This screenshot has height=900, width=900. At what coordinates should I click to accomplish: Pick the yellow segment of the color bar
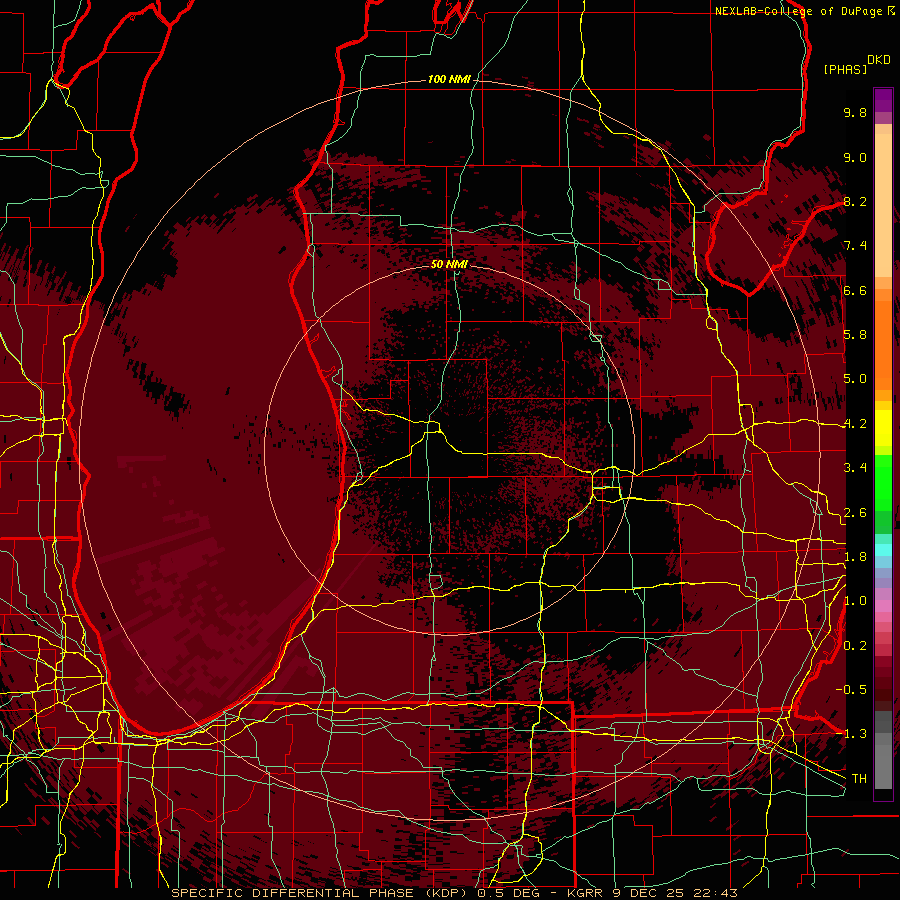(x=883, y=428)
